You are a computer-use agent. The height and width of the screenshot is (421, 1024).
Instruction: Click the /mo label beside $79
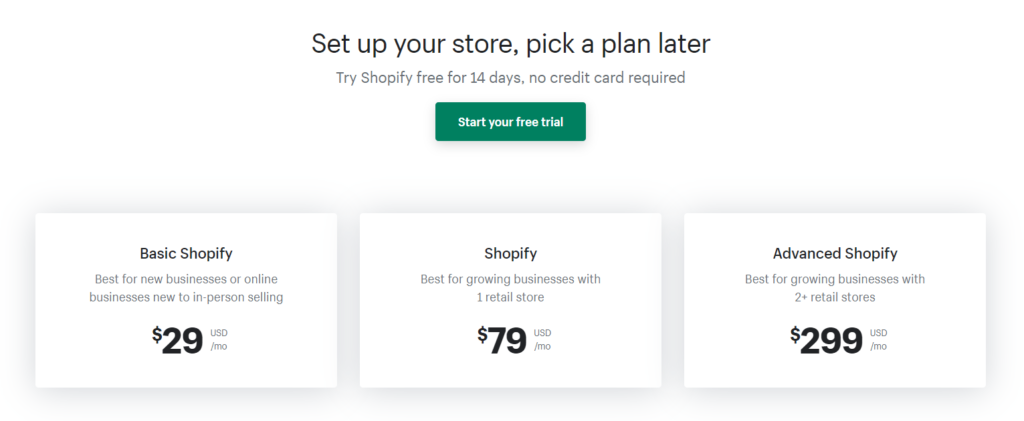[542, 347]
